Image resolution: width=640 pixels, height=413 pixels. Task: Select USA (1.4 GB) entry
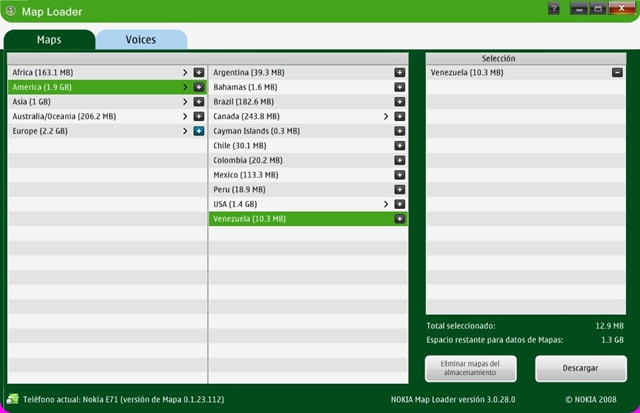pyautogui.click(x=308, y=204)
